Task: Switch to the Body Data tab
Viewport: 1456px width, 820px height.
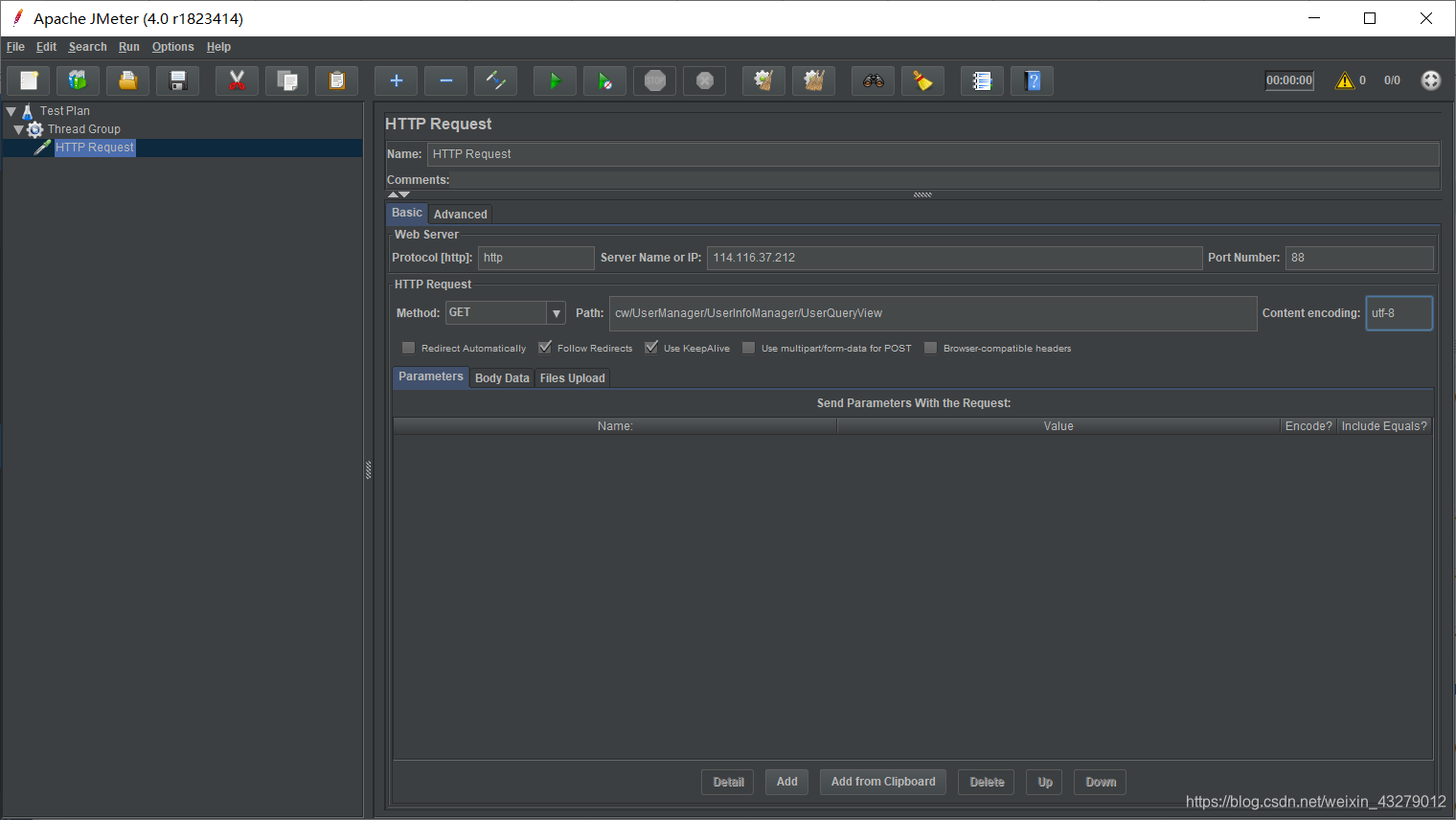Action: 502,378
